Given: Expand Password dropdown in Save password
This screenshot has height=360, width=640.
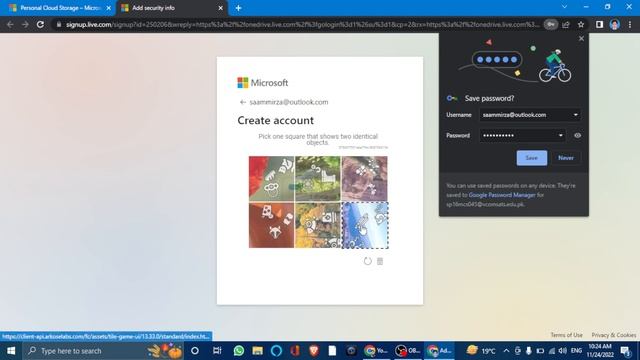Looking at the screenshot, I should click(560, 136).
